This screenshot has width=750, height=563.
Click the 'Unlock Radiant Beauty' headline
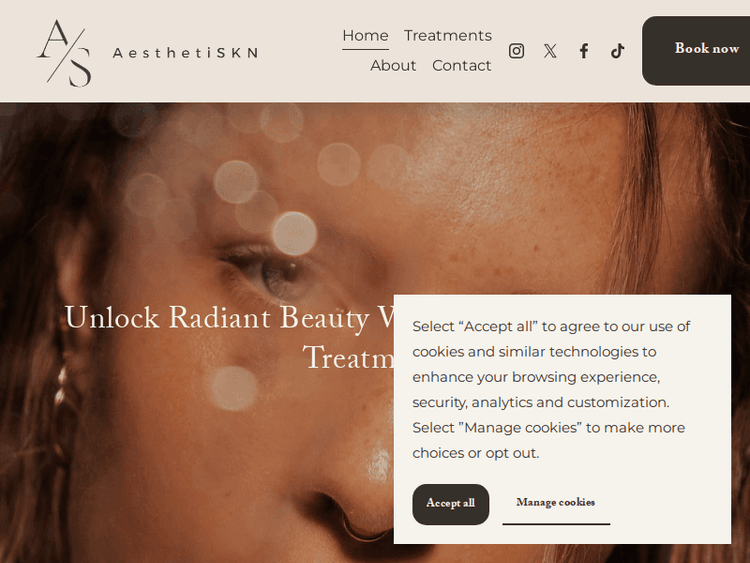tap(229, 318)
